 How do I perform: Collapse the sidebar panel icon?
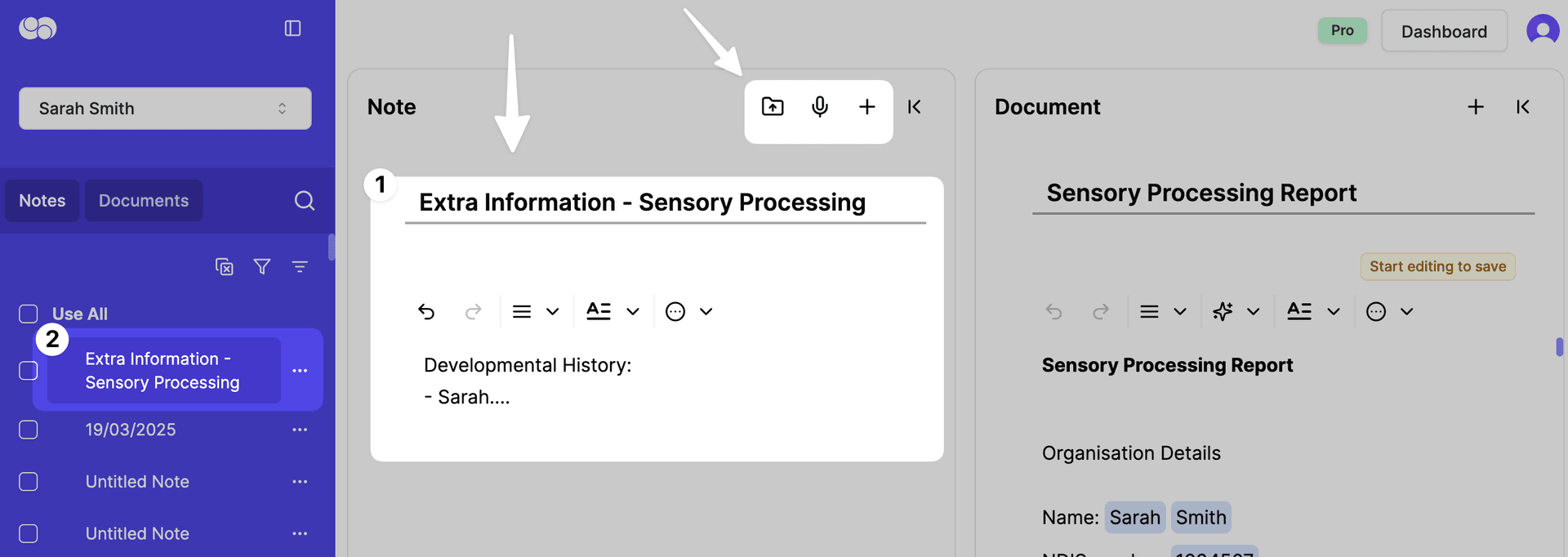[x=292, y=29]
